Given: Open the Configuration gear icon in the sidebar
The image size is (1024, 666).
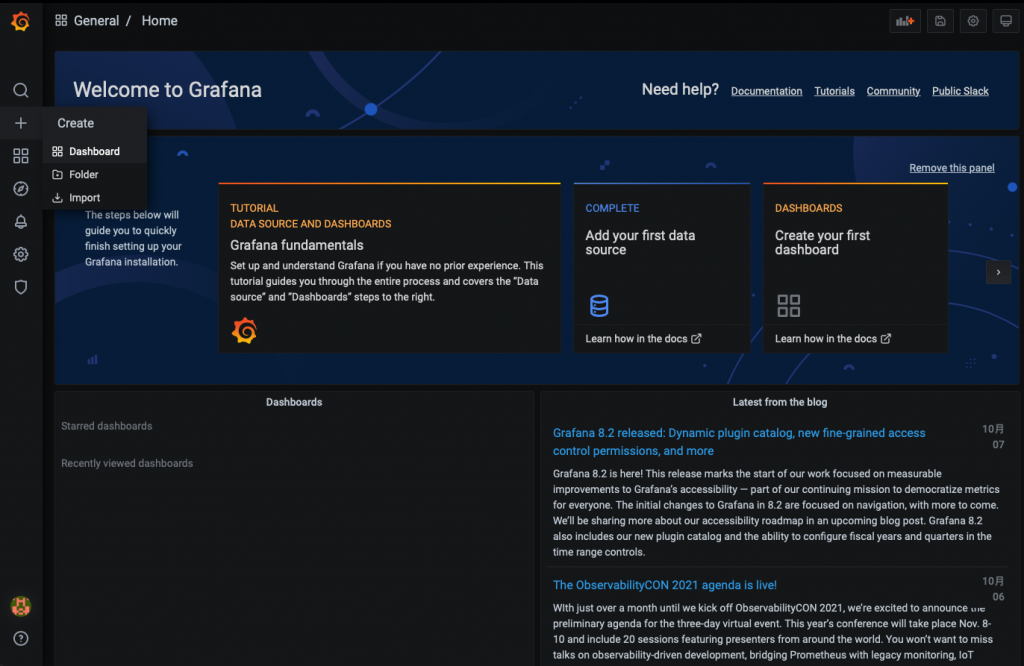Looking at the screenshot, I should [x=21, y=255].
